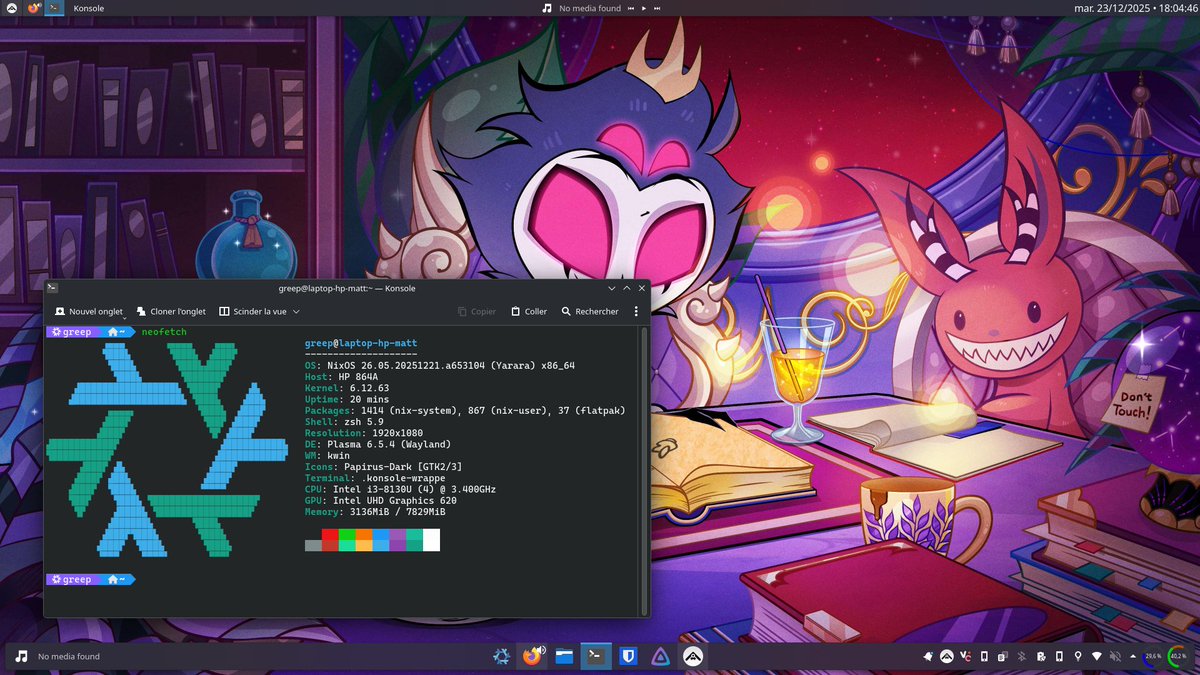Click the Packages: 1414 (nix-system) line
Image resolution: width=1200 pixels, height=675 pixels.
click(465, 411)
